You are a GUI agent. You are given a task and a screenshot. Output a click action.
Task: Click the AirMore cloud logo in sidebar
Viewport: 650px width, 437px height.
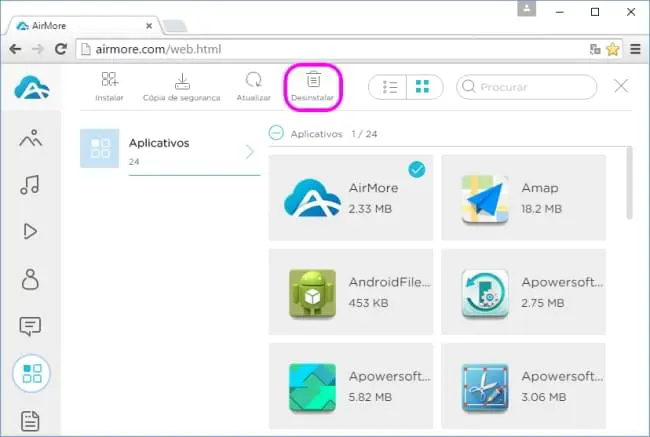[x=32, y=87]
